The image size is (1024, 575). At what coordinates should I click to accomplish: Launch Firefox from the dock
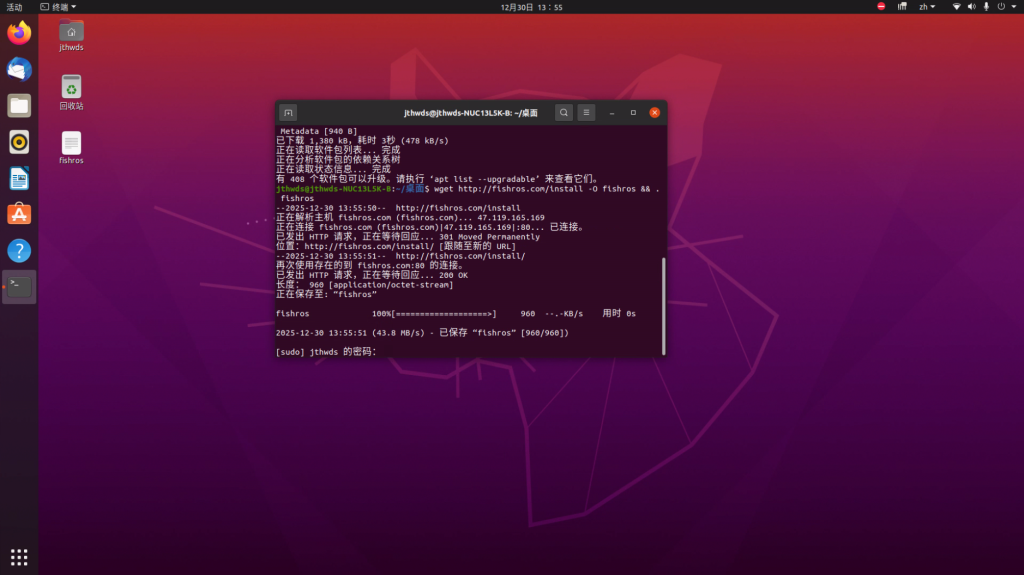(19, 33)
